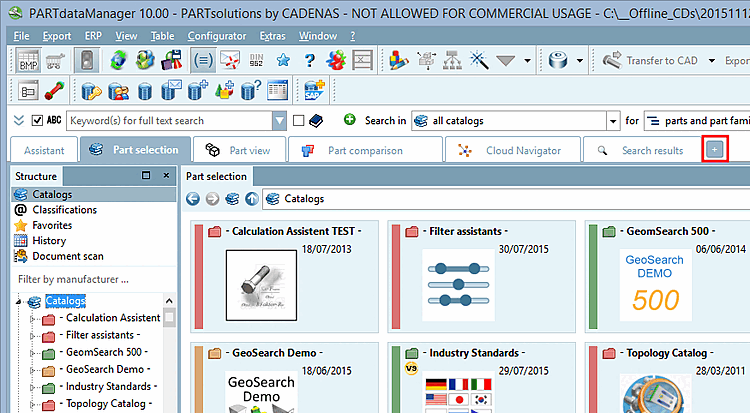Click the shopping bags with floppy icon
The height and width of the screenshot is (413, 750).
[x=172, y=60]
